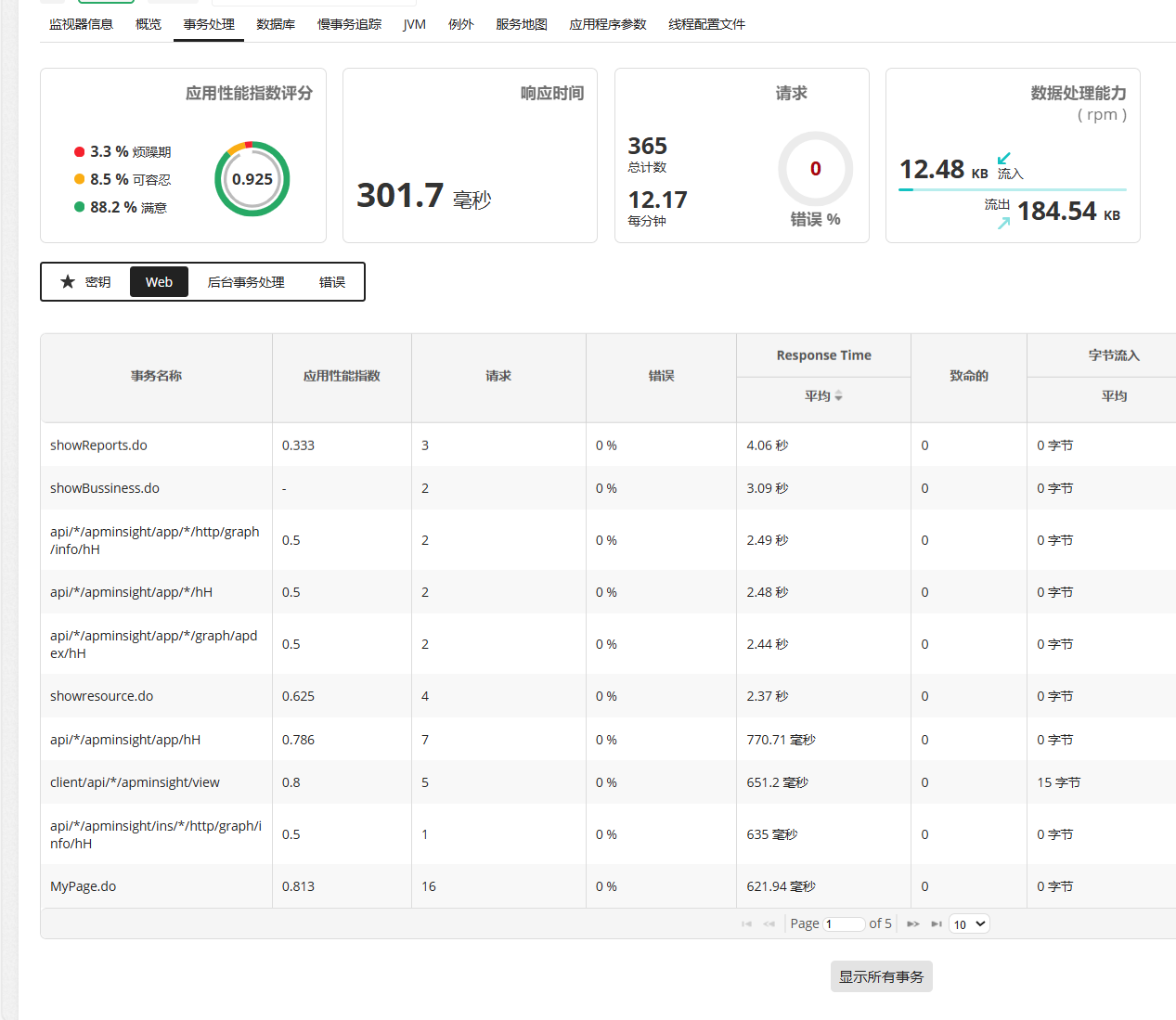Open the api/*/apminsight/app/hH transaction
The height and width of the screenshot is (1020, 1176).
(x=125, y=740)
